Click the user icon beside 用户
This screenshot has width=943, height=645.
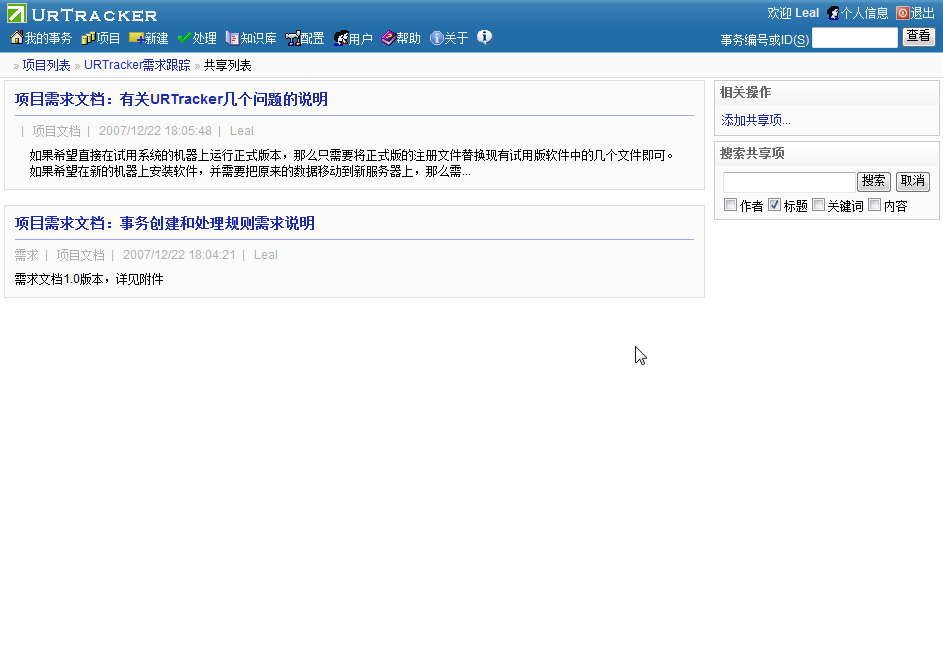click(341, 39)
